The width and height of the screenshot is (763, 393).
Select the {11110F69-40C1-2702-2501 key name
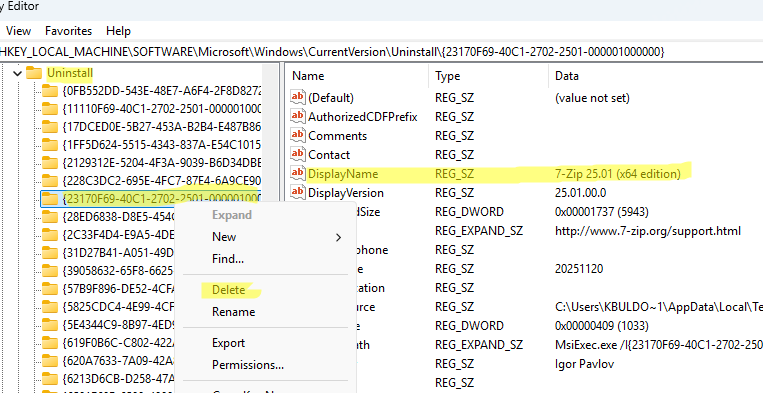pyautogui.click(x=162, y=109)
